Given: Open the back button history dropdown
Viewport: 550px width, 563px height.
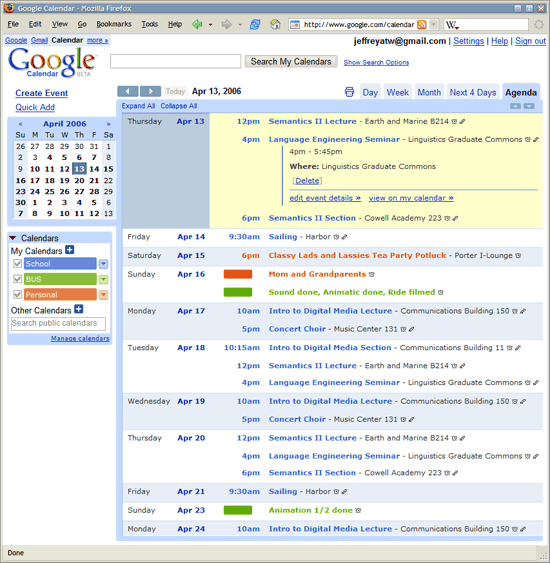Looking at the screenshot, I should click(210, 25).
